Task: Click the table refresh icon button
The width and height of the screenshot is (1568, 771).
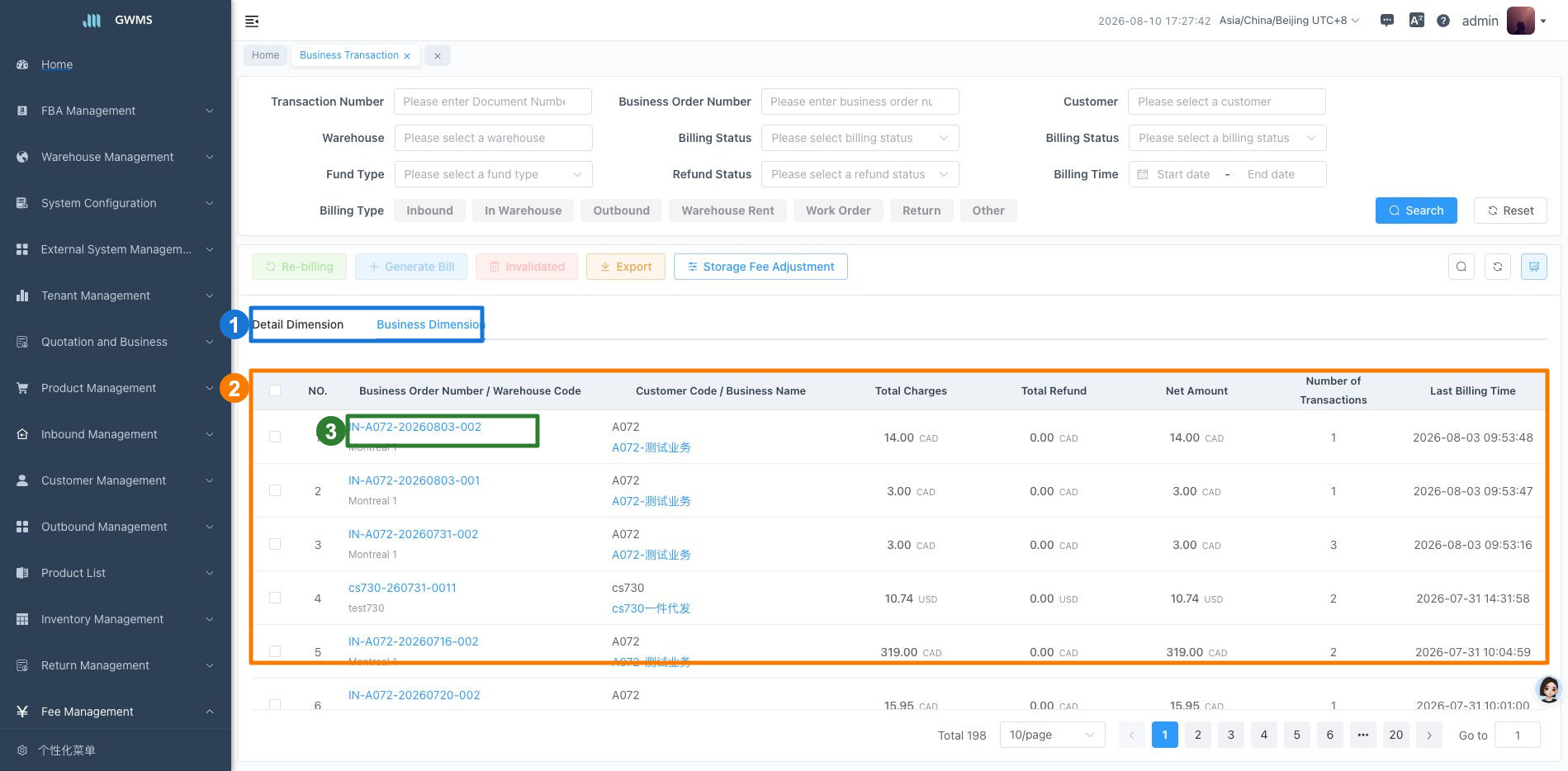Action: pos(1498,267)
